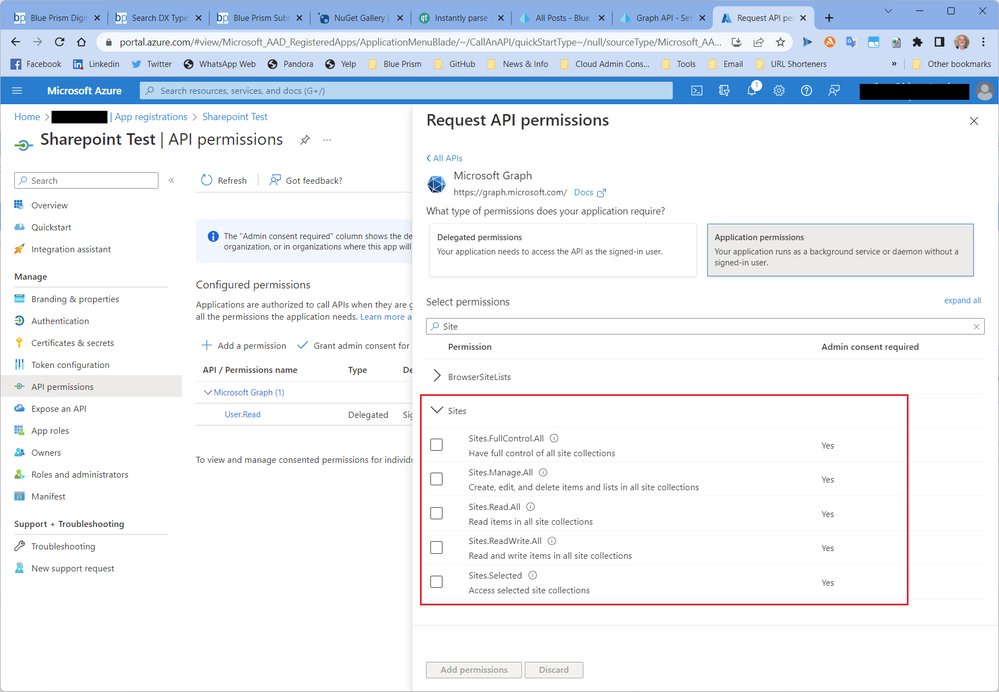Open Directories and subscriptions filter icon
Screen dimensions: 999x692
(724, 90)
